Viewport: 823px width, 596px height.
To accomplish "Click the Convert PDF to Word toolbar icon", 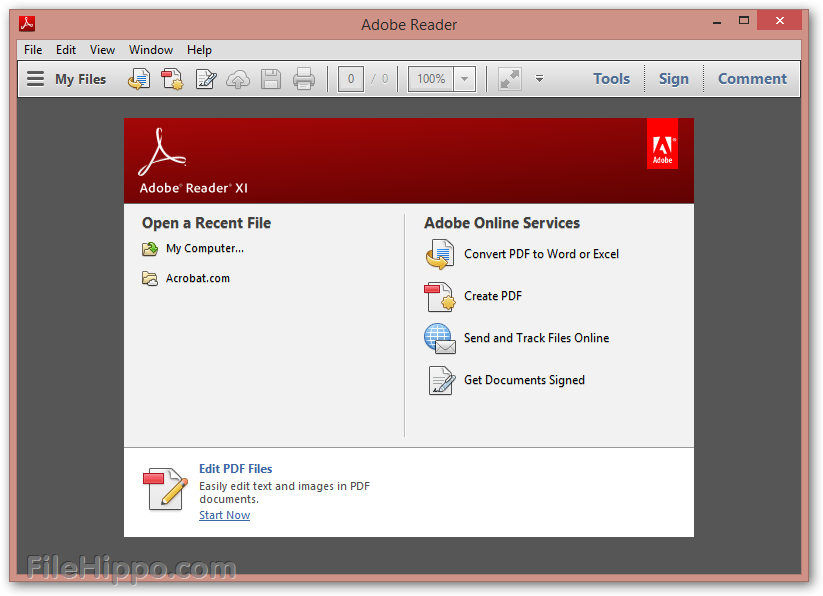I will point(139,79).
